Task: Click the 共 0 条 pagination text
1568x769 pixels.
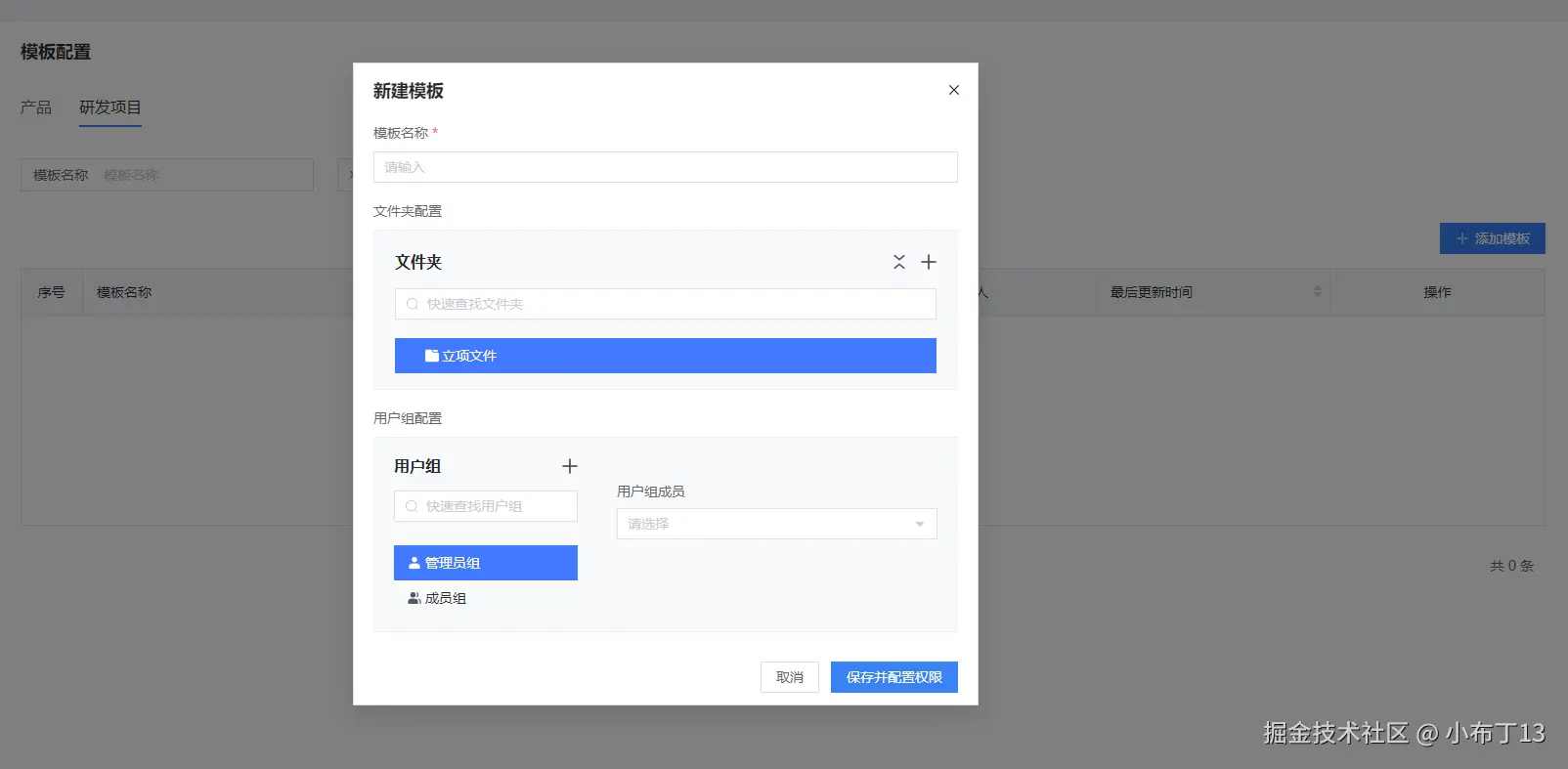Action: tap(1511, 566)
